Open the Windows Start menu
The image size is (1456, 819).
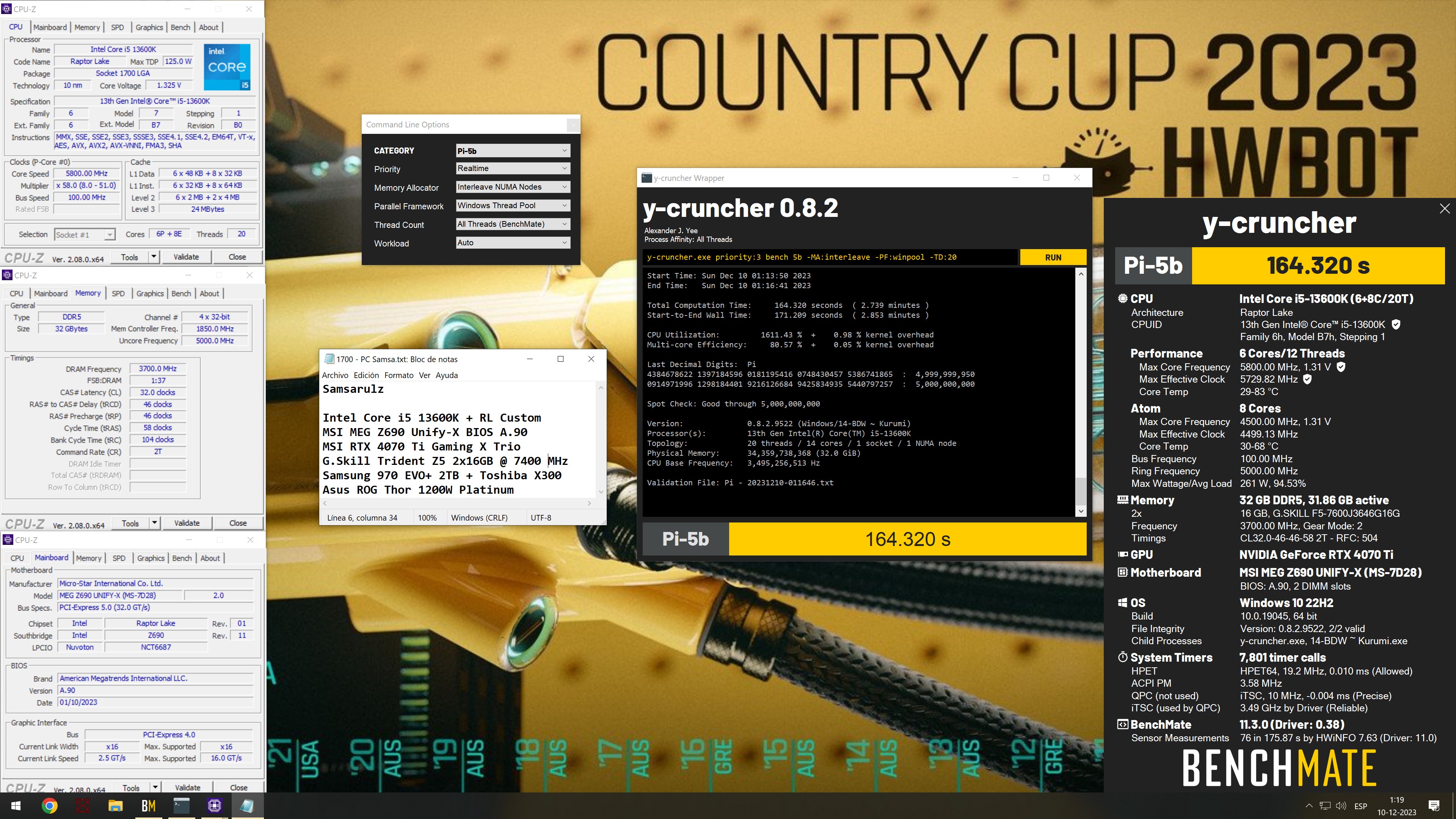coord(16,805)
